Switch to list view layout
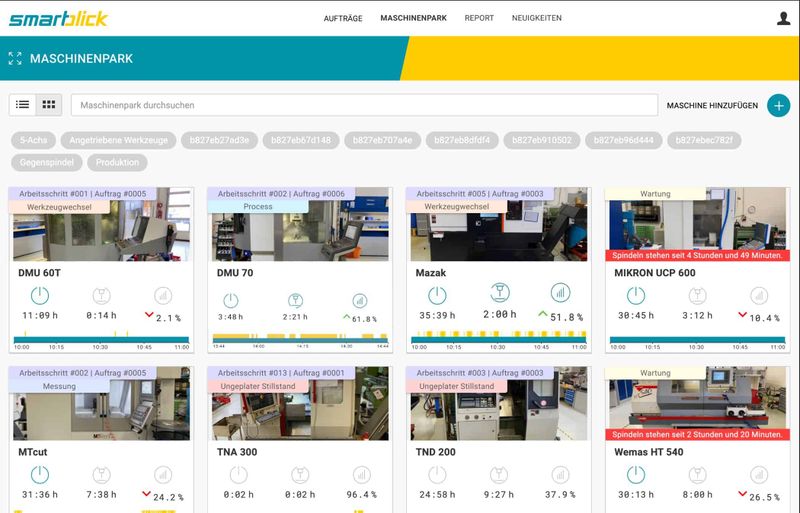Viewport: 800px width, 513px height. pos(23,104)
